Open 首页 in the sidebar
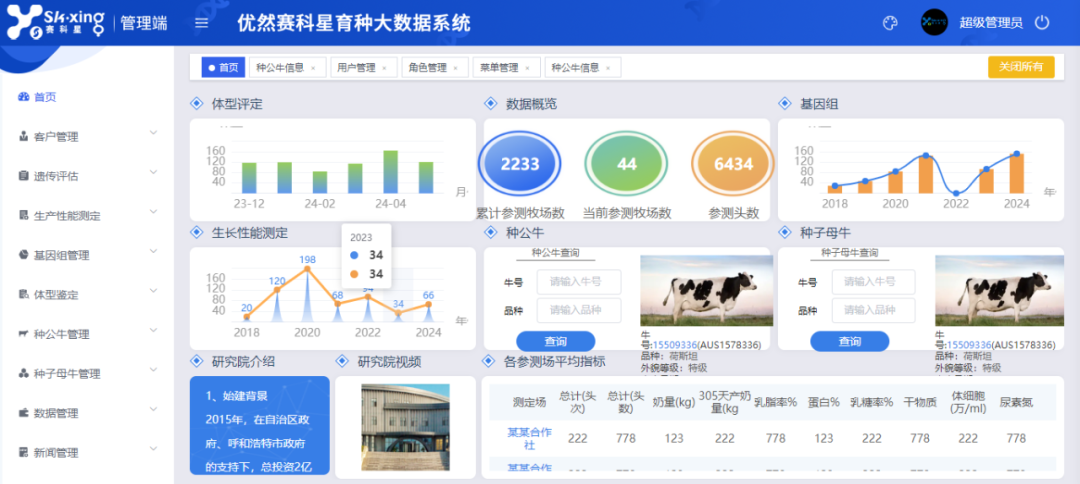The image size is (1080, 484). (45, 97)
